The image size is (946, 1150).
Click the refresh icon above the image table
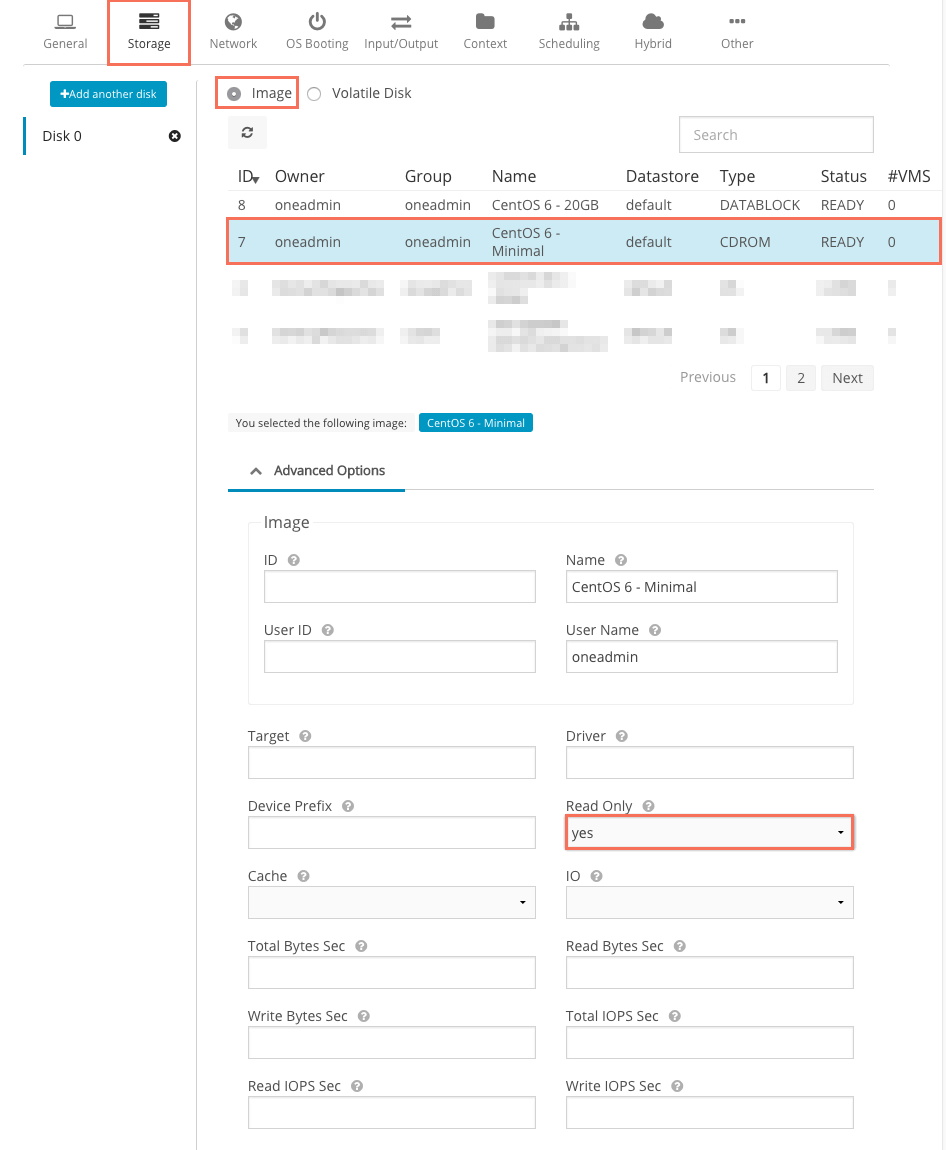[x=247, y=132]
